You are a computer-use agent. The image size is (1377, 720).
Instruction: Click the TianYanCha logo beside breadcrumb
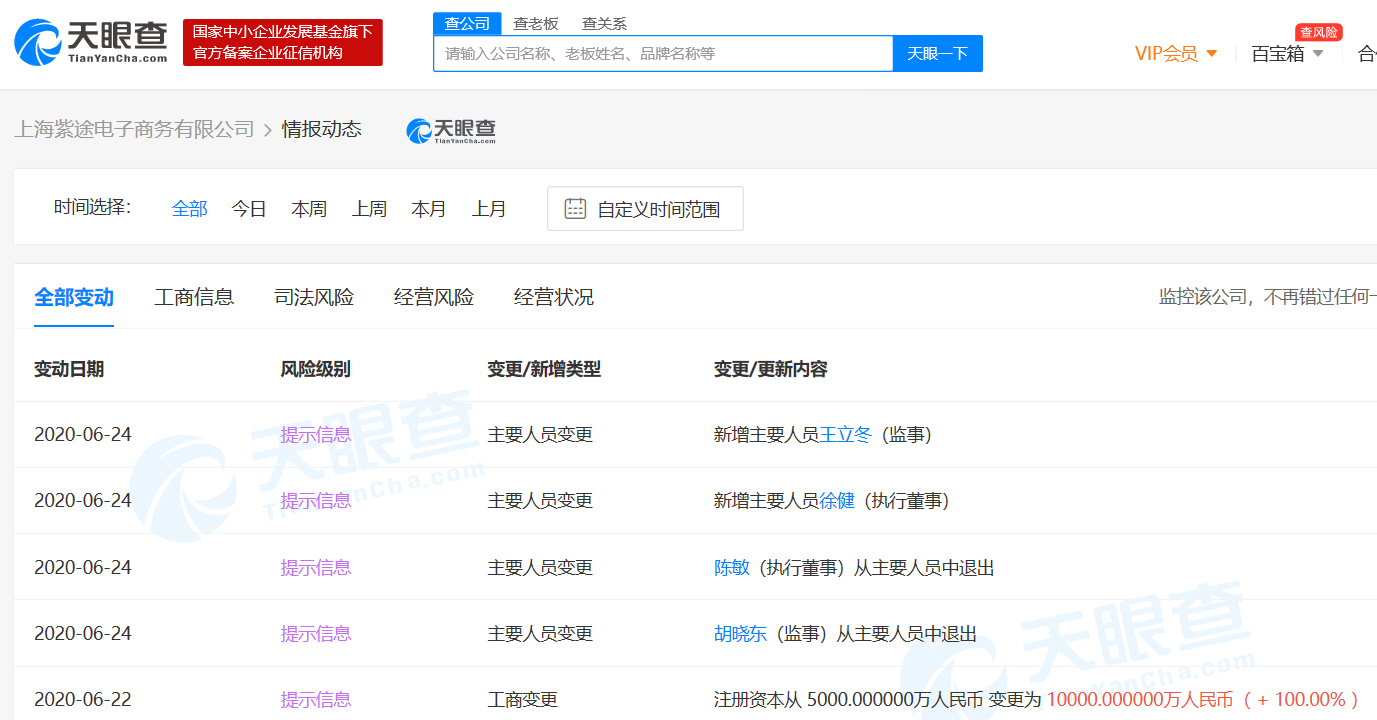pyautogui.click(x=451, y=130)
